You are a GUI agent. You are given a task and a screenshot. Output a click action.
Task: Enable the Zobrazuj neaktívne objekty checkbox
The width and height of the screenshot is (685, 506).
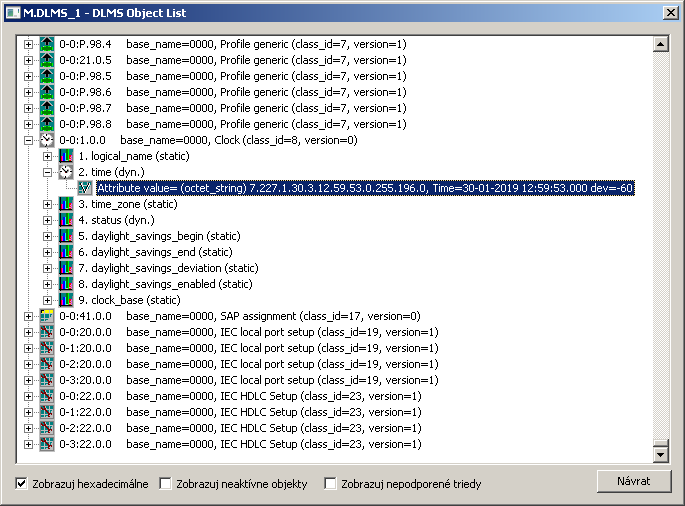click(x=166, y=484)
